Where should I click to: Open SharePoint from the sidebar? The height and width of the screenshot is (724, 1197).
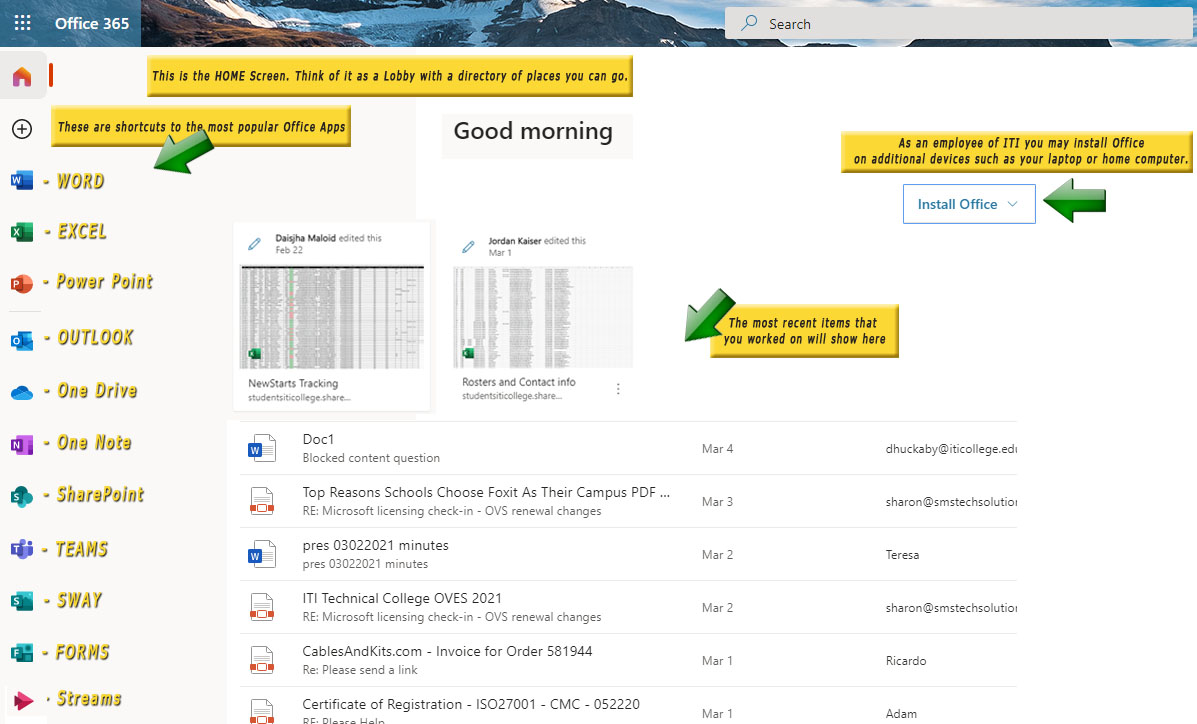pyautogui.click(x=22, y=496)
